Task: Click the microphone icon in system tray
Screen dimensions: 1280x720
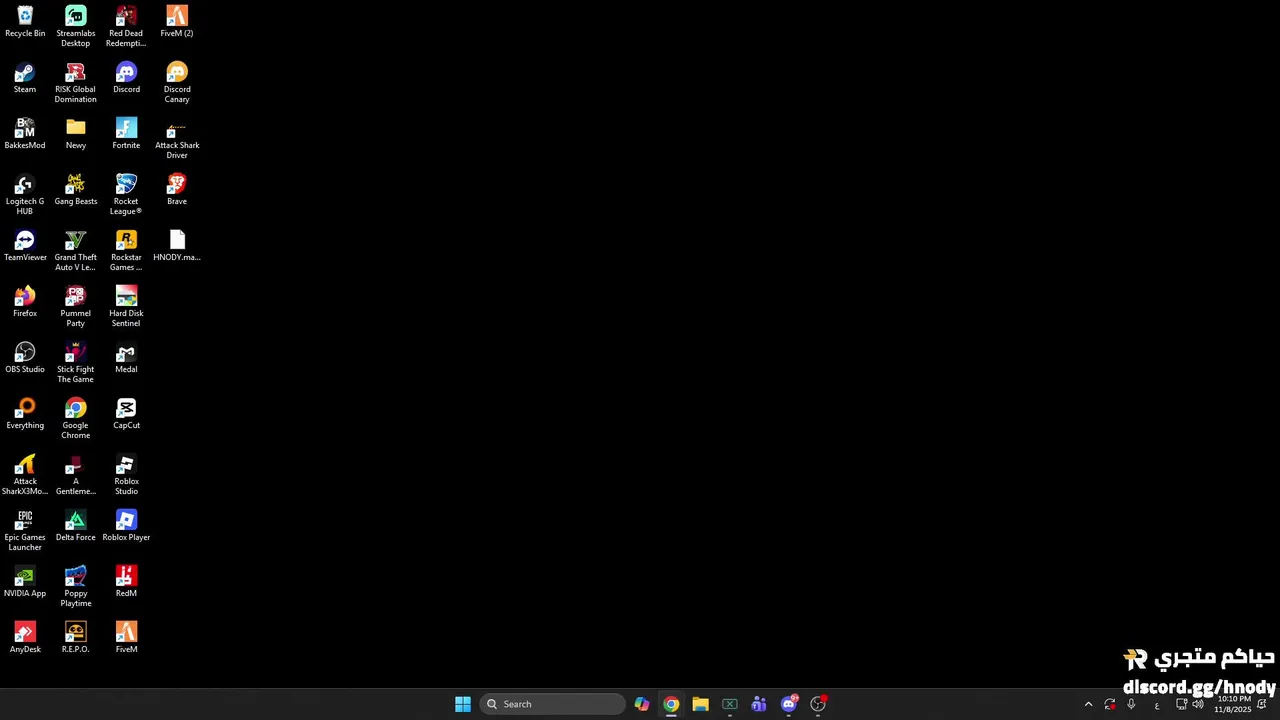Action: [x=1131, y=704]
